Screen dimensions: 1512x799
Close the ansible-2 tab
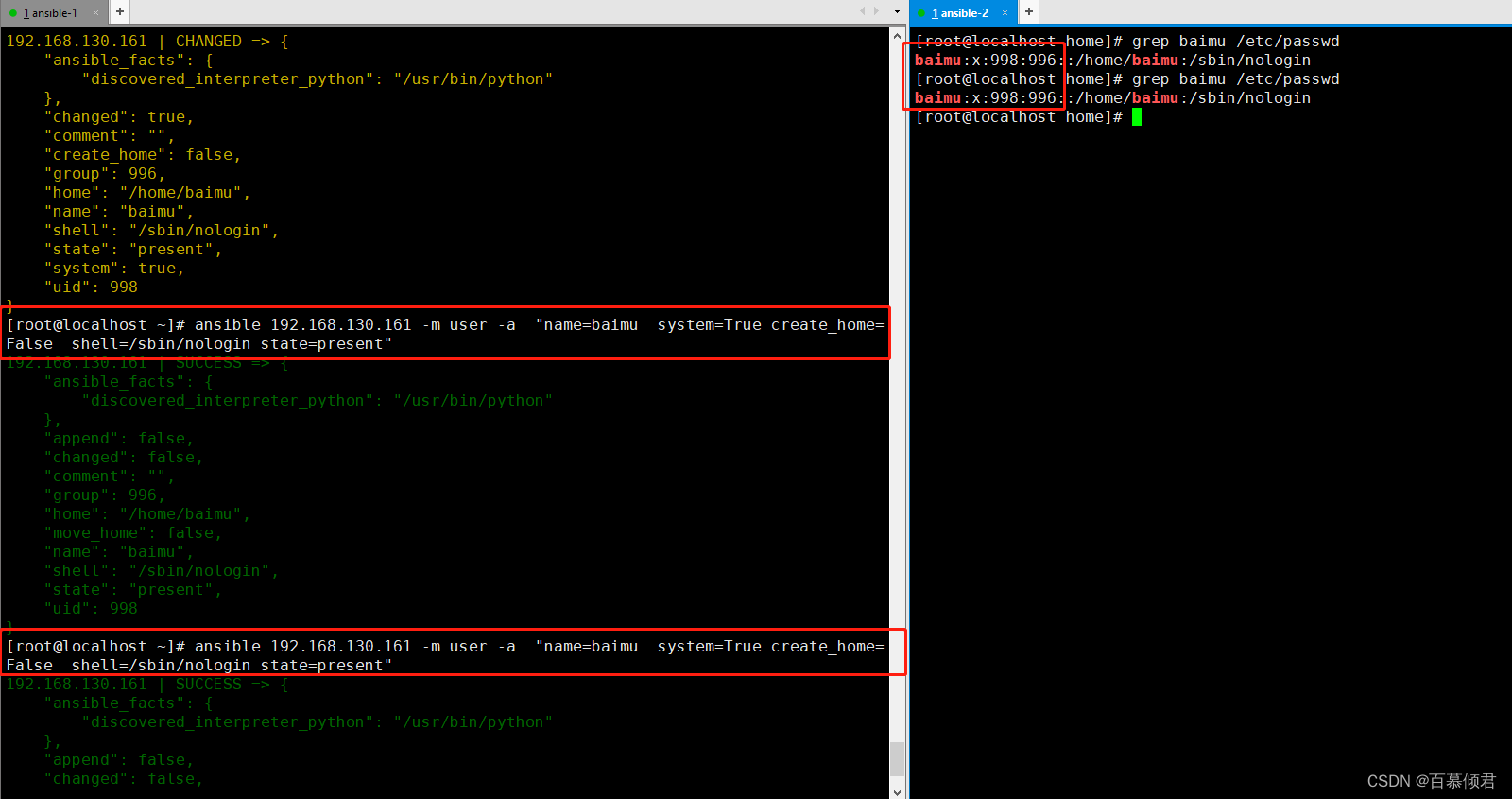(x=1005, y=13)
